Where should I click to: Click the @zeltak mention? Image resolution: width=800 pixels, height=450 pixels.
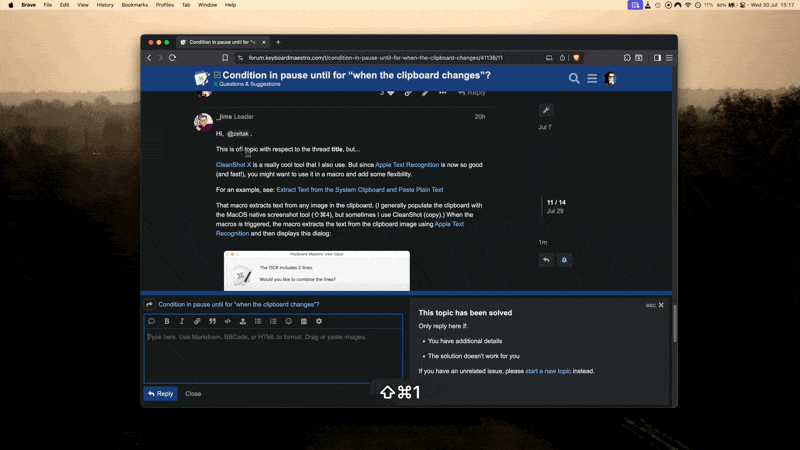pyautogui.click(x=238, y=134)
